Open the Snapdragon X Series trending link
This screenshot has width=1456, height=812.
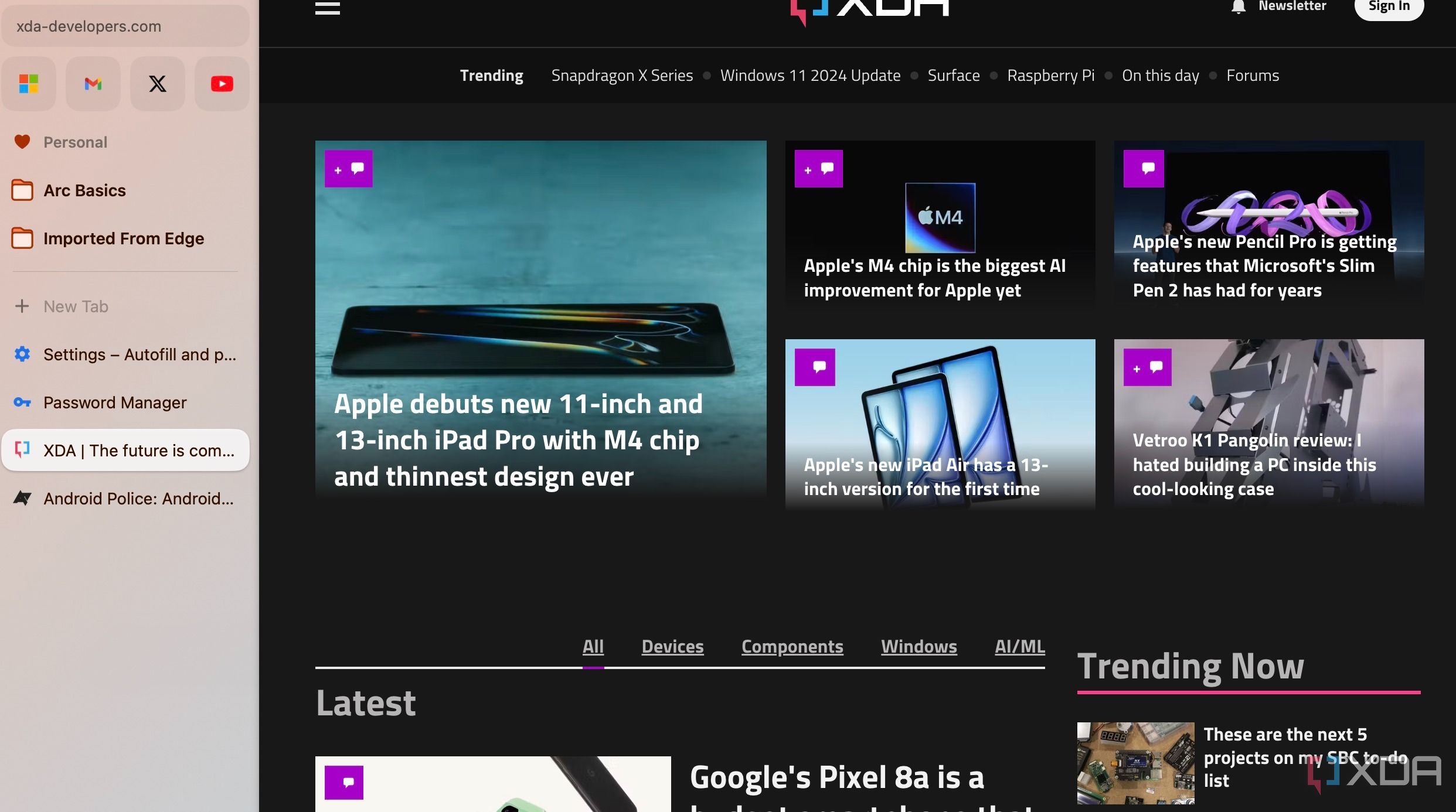click(x=622, y=75)
